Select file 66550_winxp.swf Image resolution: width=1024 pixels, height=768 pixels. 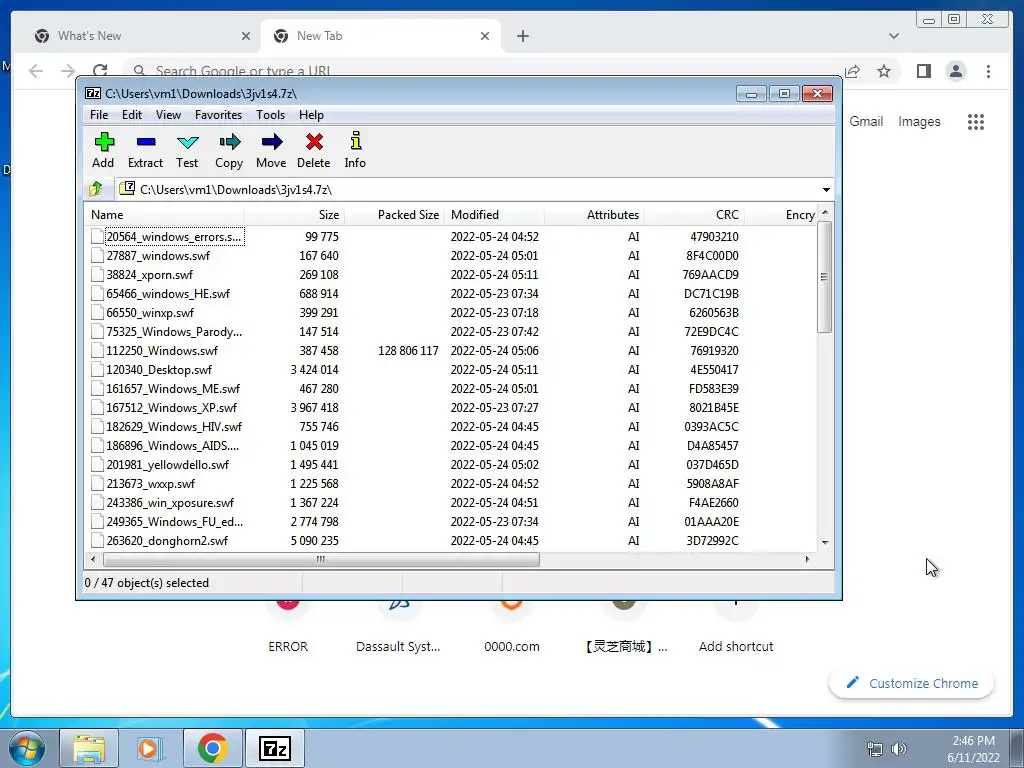[x=150, y=313]
